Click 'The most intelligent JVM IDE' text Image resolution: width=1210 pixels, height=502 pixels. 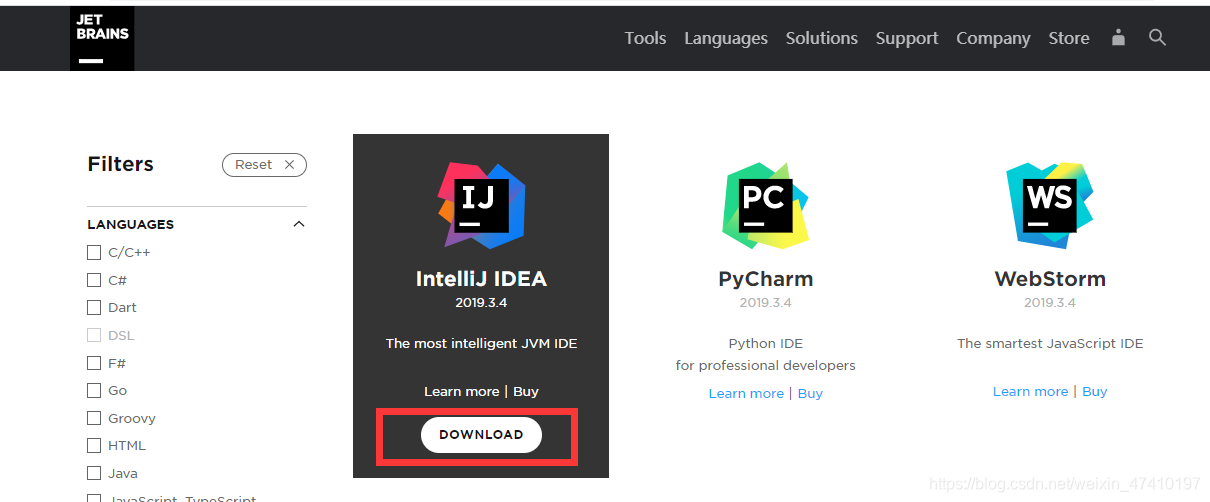481,343
